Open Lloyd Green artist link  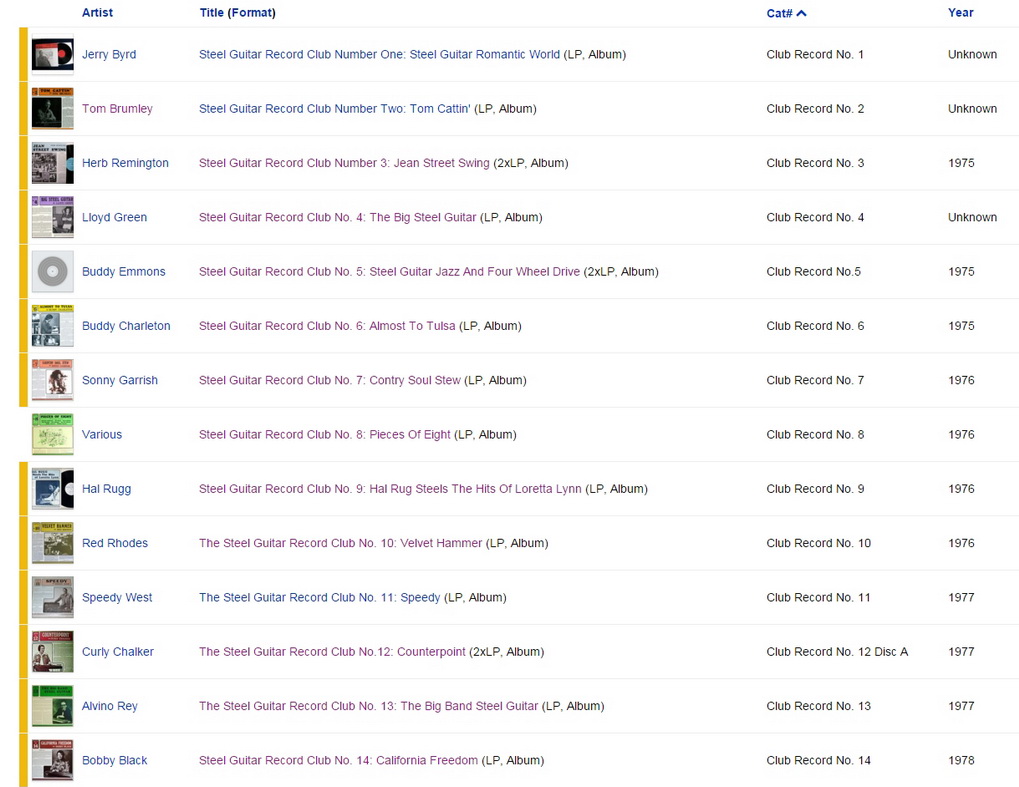click(114, 217)
